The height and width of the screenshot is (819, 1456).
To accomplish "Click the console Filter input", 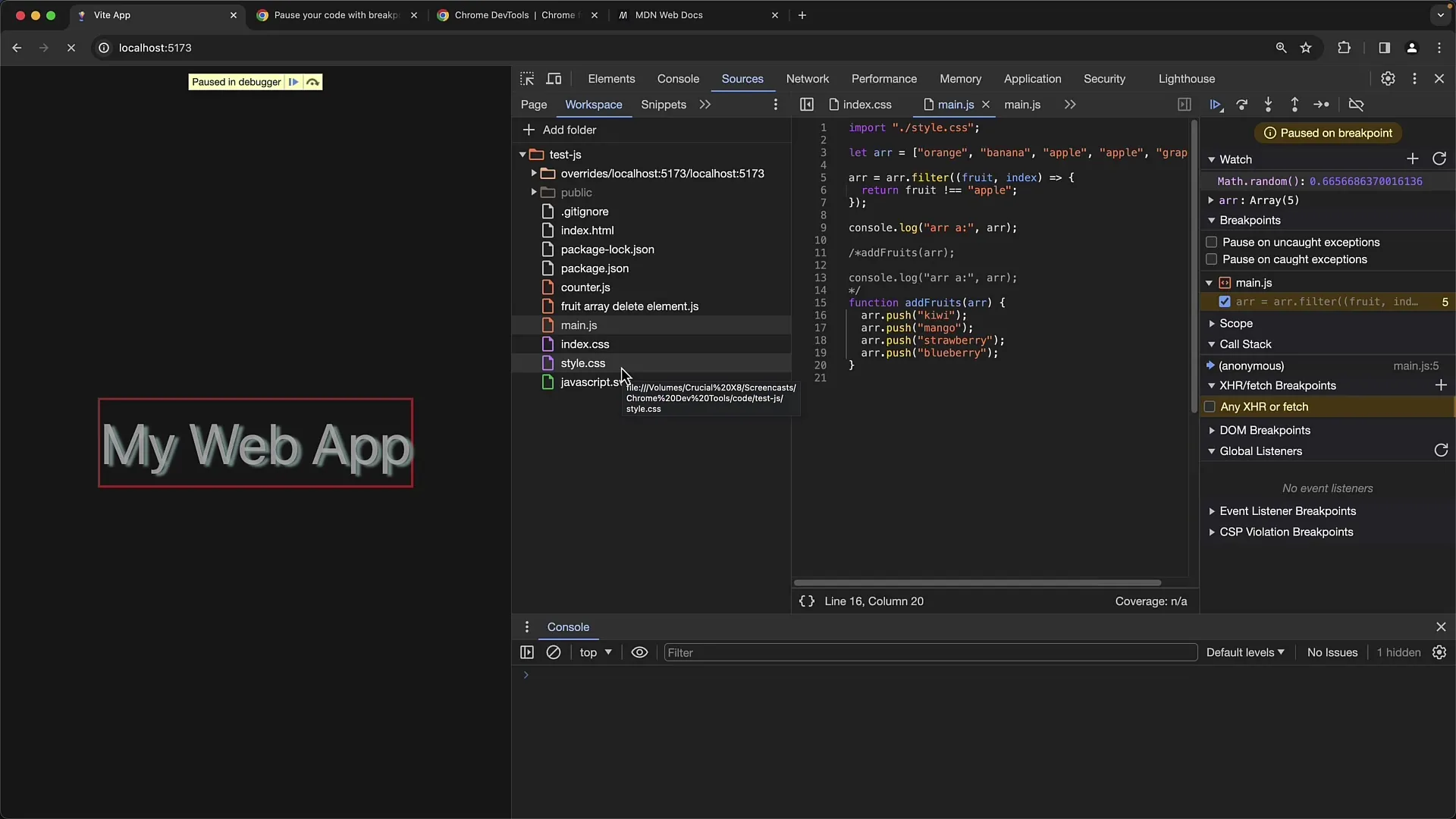I will 930,653.
